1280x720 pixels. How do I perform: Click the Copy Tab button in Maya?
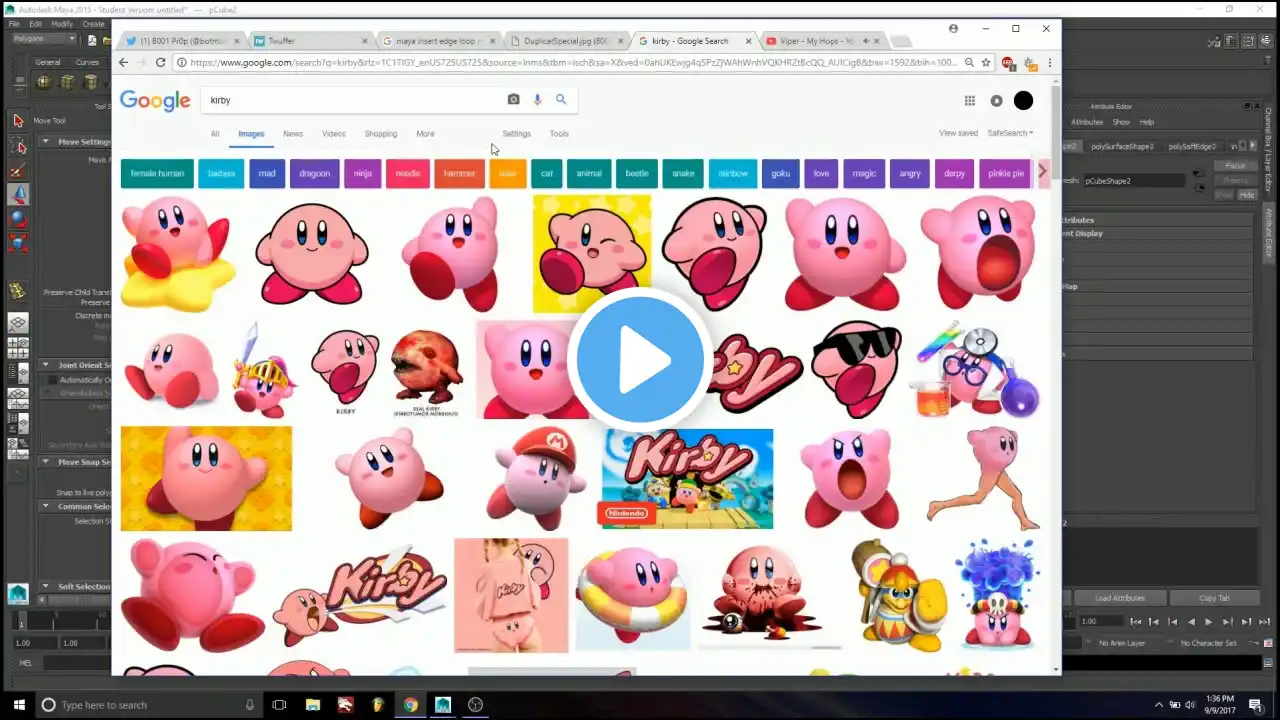(x=1214, y=598)
